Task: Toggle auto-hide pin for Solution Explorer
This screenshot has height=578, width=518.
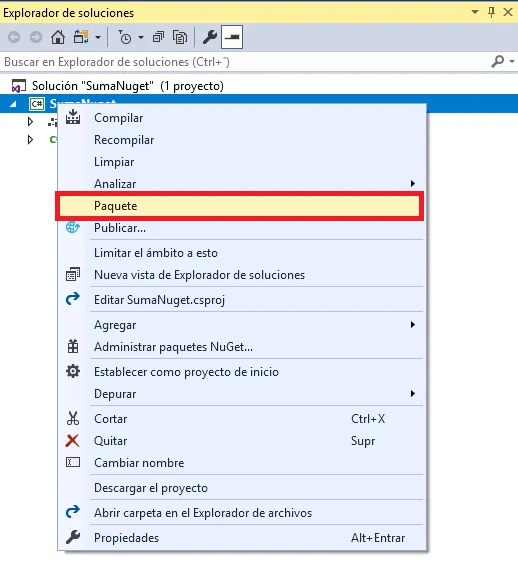Action: coord(491,13)
